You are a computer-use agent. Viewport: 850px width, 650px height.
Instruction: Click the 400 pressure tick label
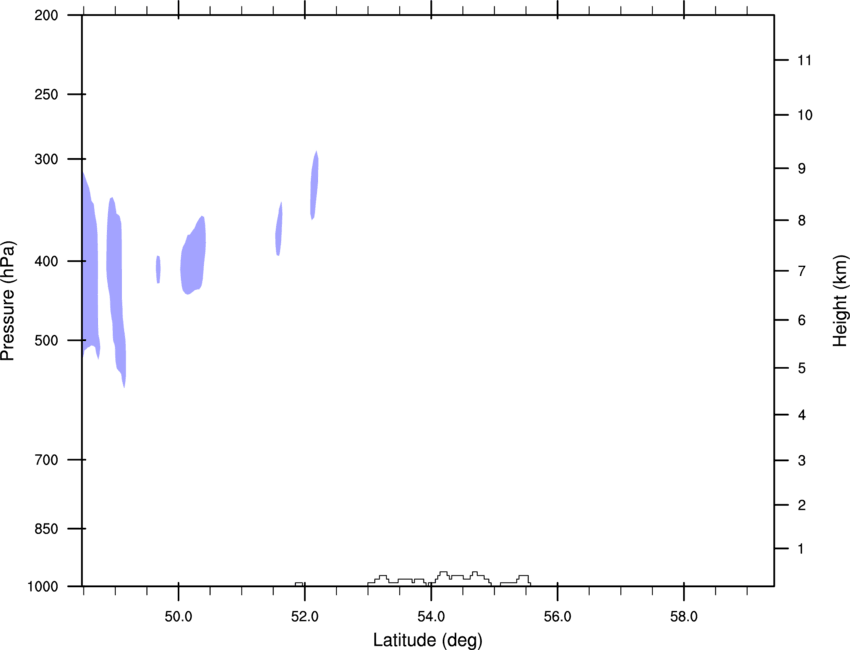tap(46, 261)
